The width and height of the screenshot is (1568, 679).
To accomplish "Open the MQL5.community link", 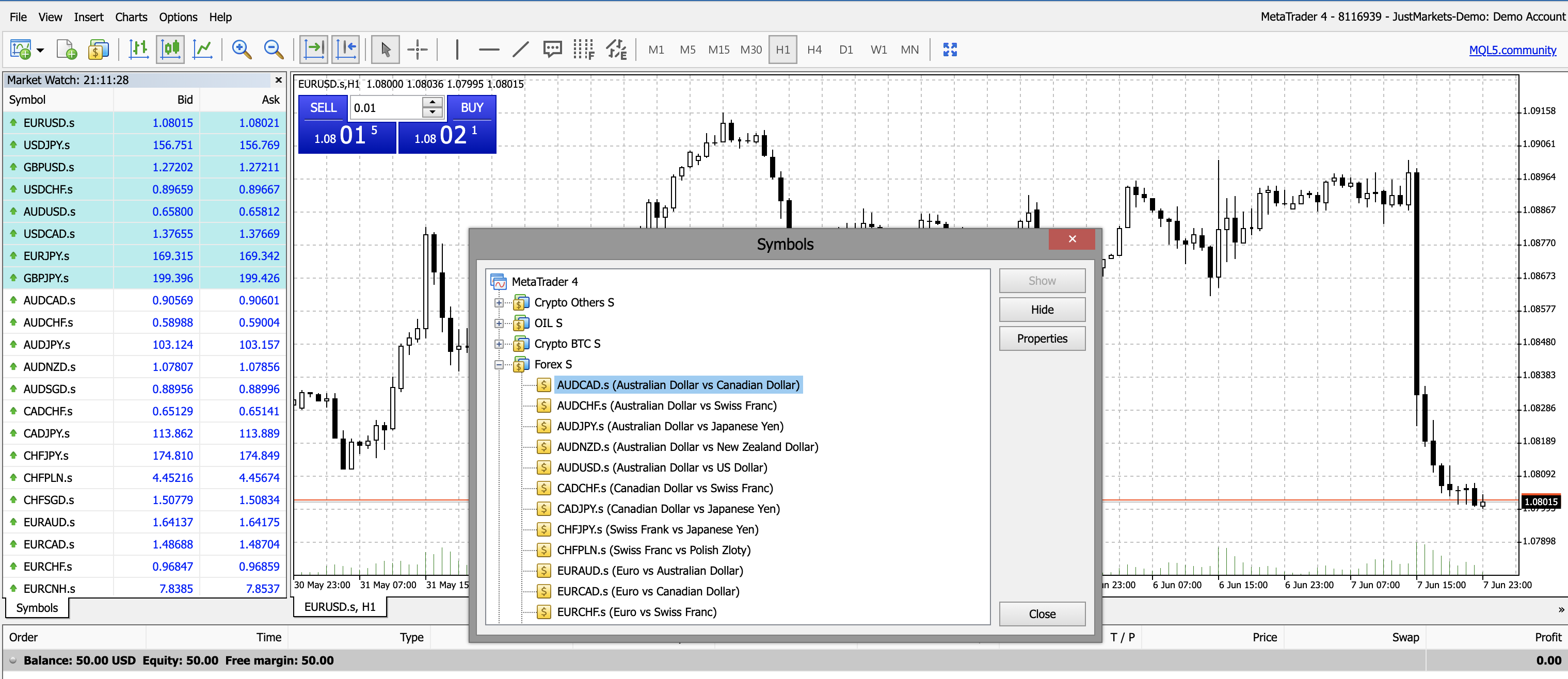I will pos(1513,51).
